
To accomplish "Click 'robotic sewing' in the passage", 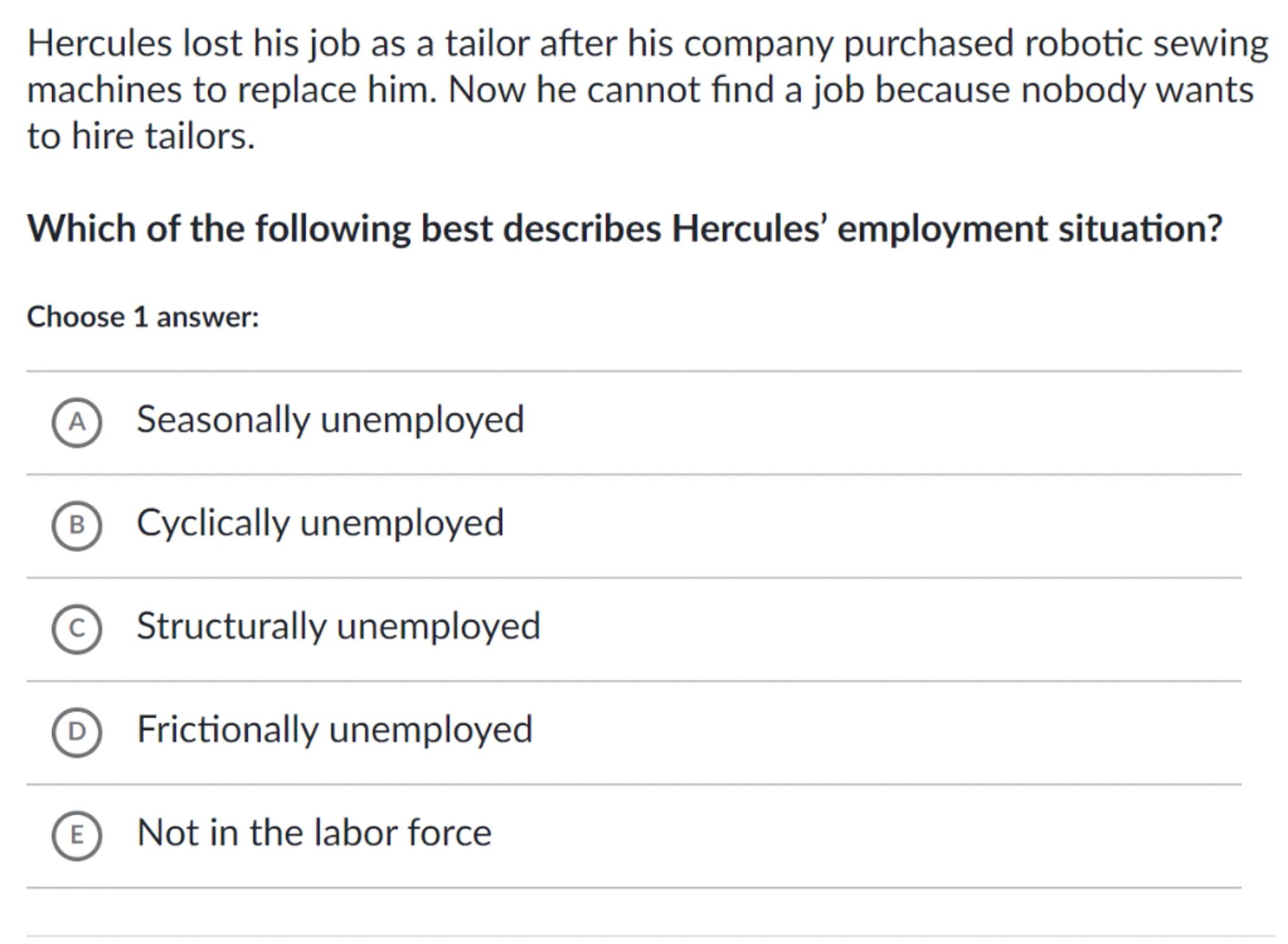I will coord(1146,43).
